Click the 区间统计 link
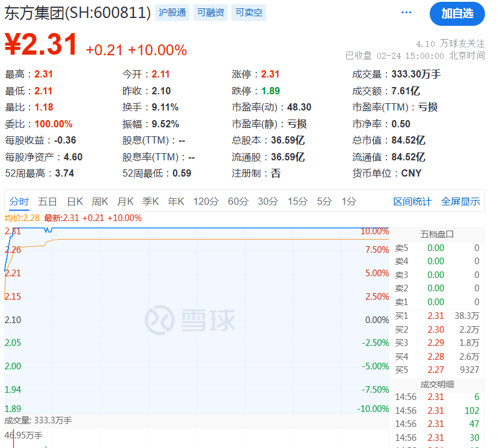 (412, 201)
